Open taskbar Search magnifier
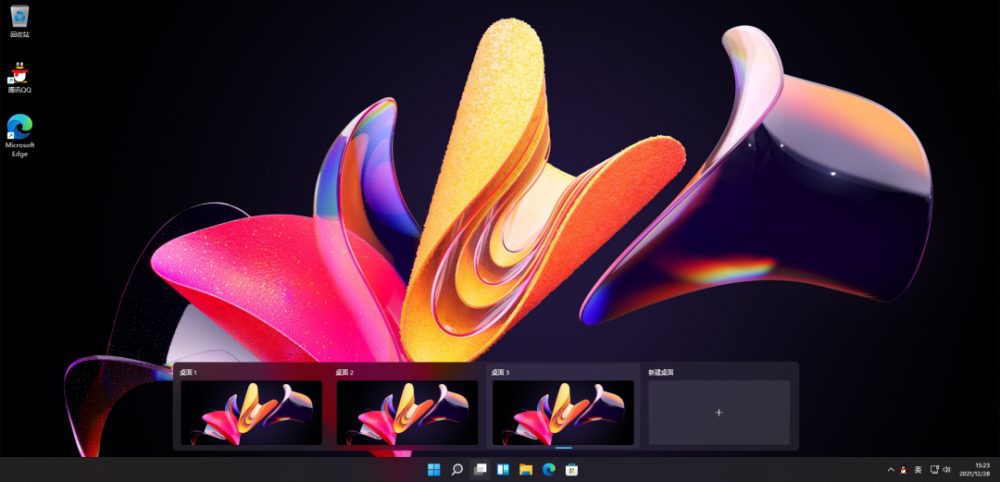1000x482 pixels. (457, 469)
